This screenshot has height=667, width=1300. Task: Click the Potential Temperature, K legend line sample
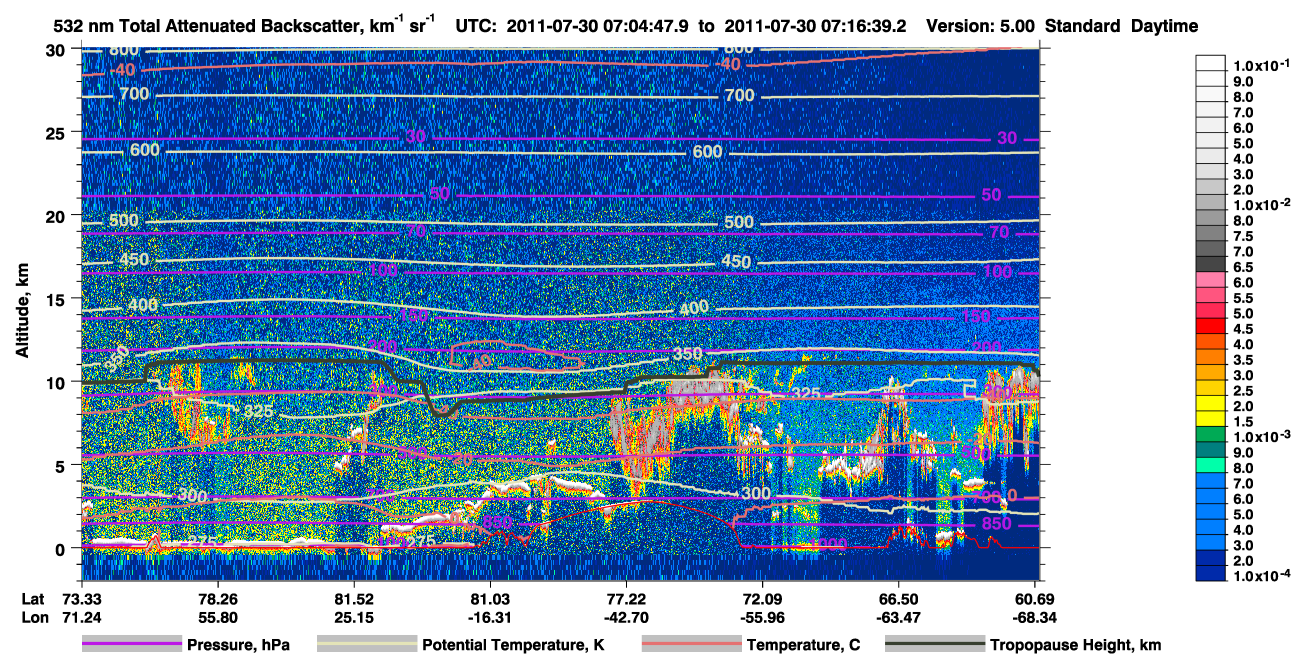(x=367, y=645)
